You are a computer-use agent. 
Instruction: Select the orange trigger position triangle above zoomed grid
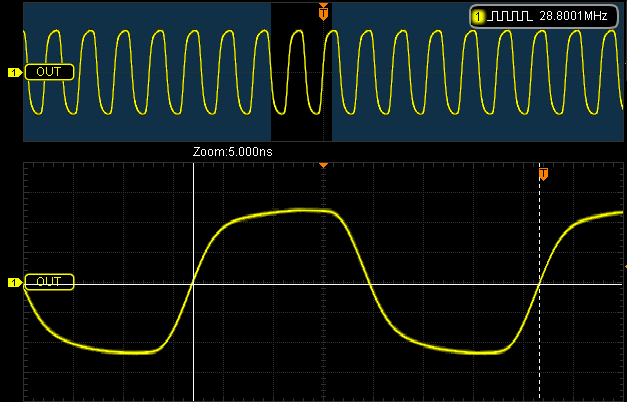click(x=323, y=165)
